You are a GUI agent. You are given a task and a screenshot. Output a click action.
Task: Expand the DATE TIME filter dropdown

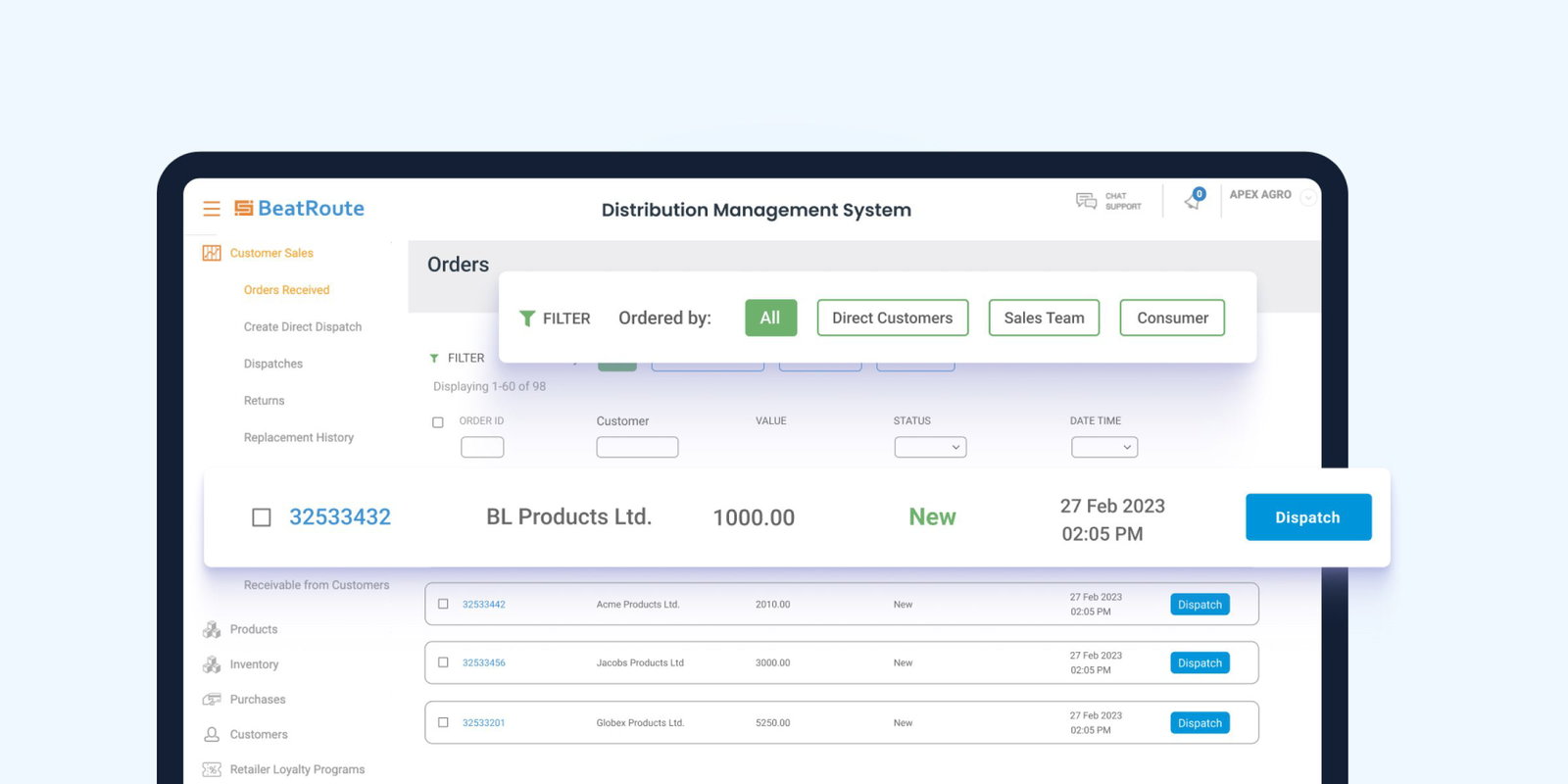tap(1103, 448)
